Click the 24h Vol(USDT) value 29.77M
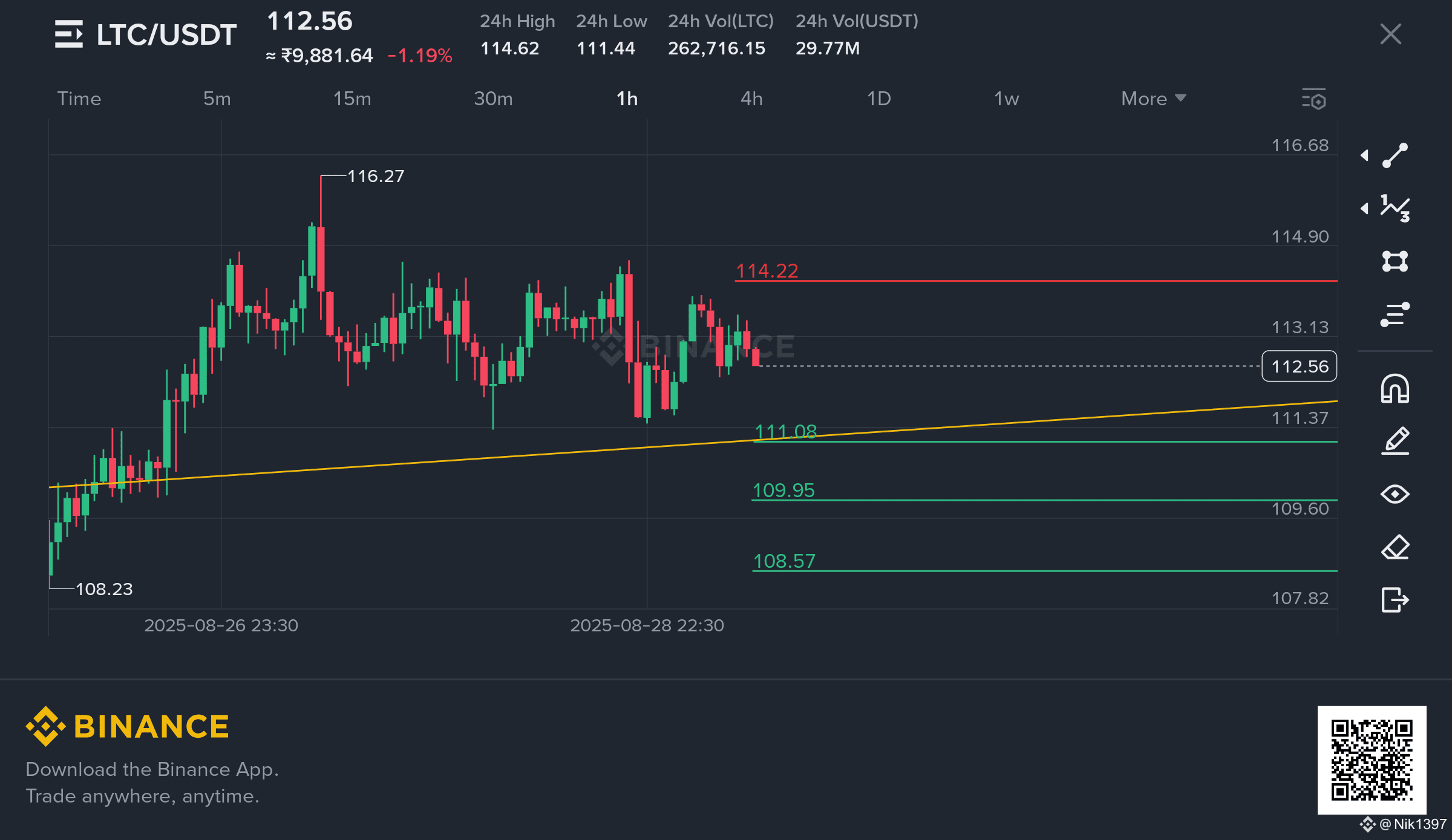The image size is (1452, 840). (x=828, y=48)
